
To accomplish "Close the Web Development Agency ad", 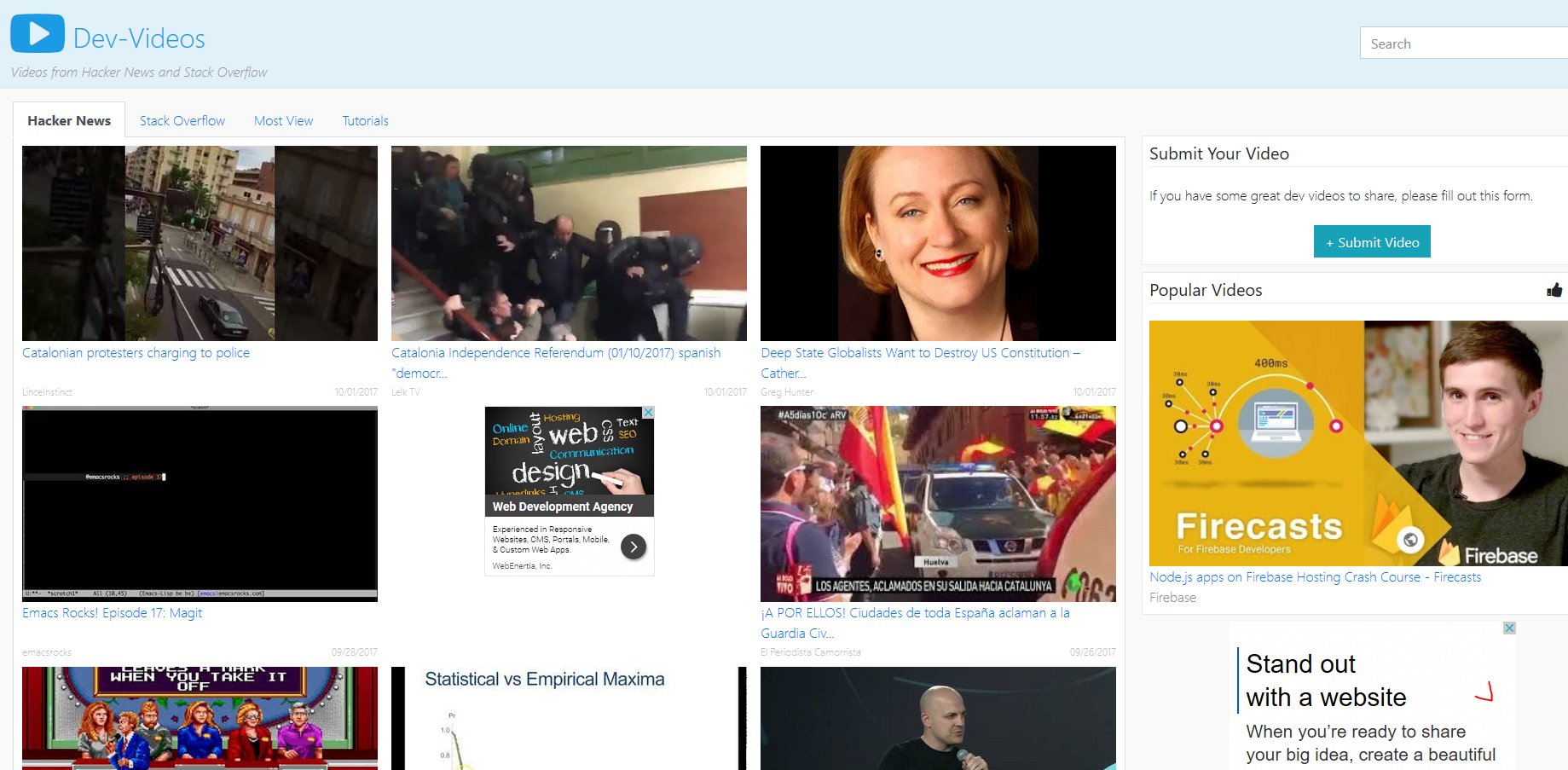I will 648,412.
